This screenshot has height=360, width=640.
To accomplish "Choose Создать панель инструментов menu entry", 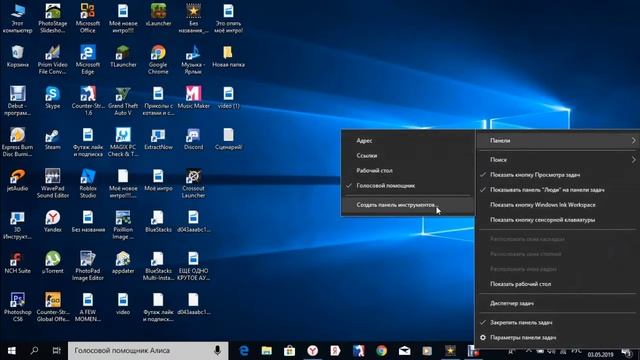I will 407,205.
